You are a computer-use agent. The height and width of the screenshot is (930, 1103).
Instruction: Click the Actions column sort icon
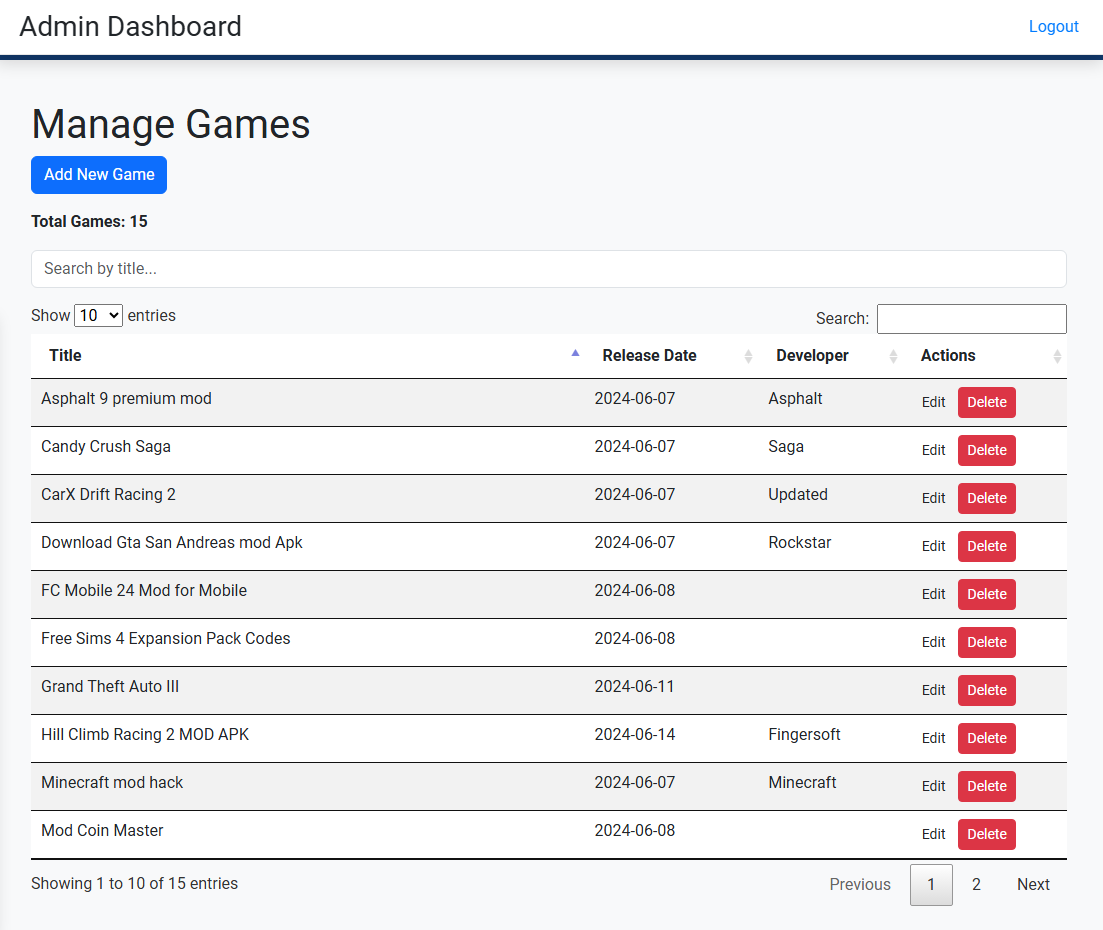coord(1057,356)
